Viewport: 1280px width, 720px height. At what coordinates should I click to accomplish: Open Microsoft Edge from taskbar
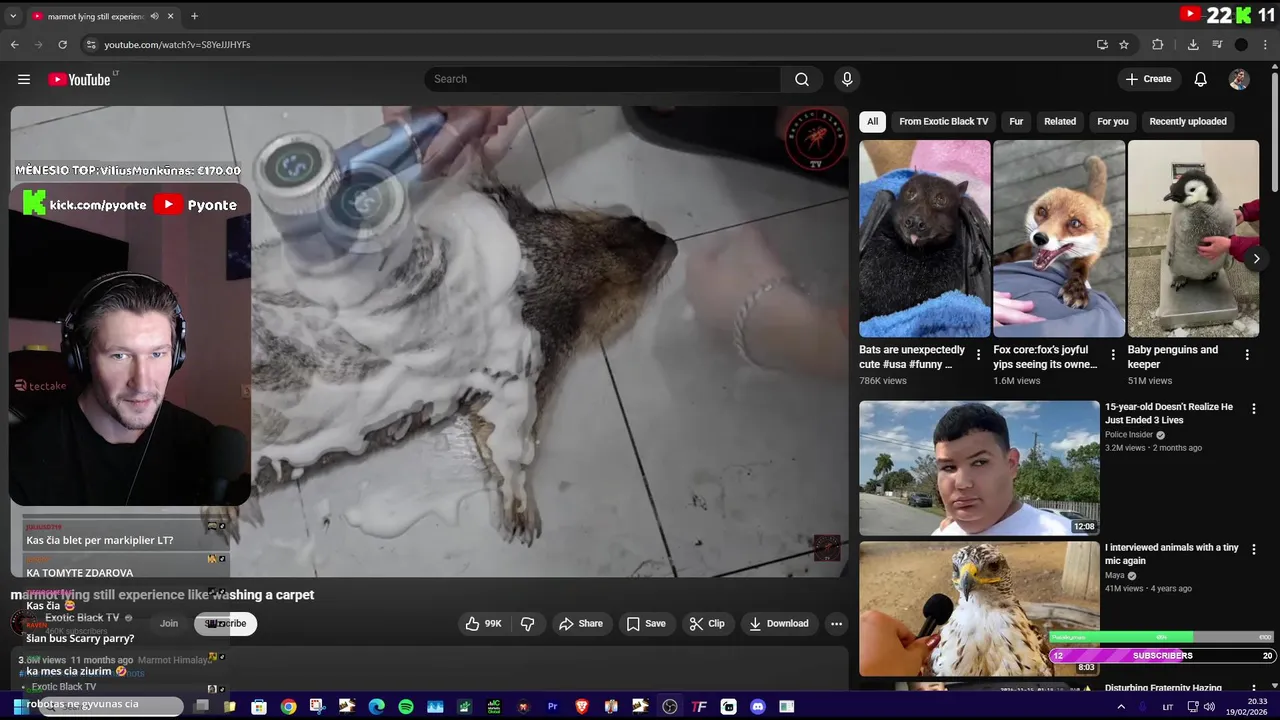pos(376,706)
